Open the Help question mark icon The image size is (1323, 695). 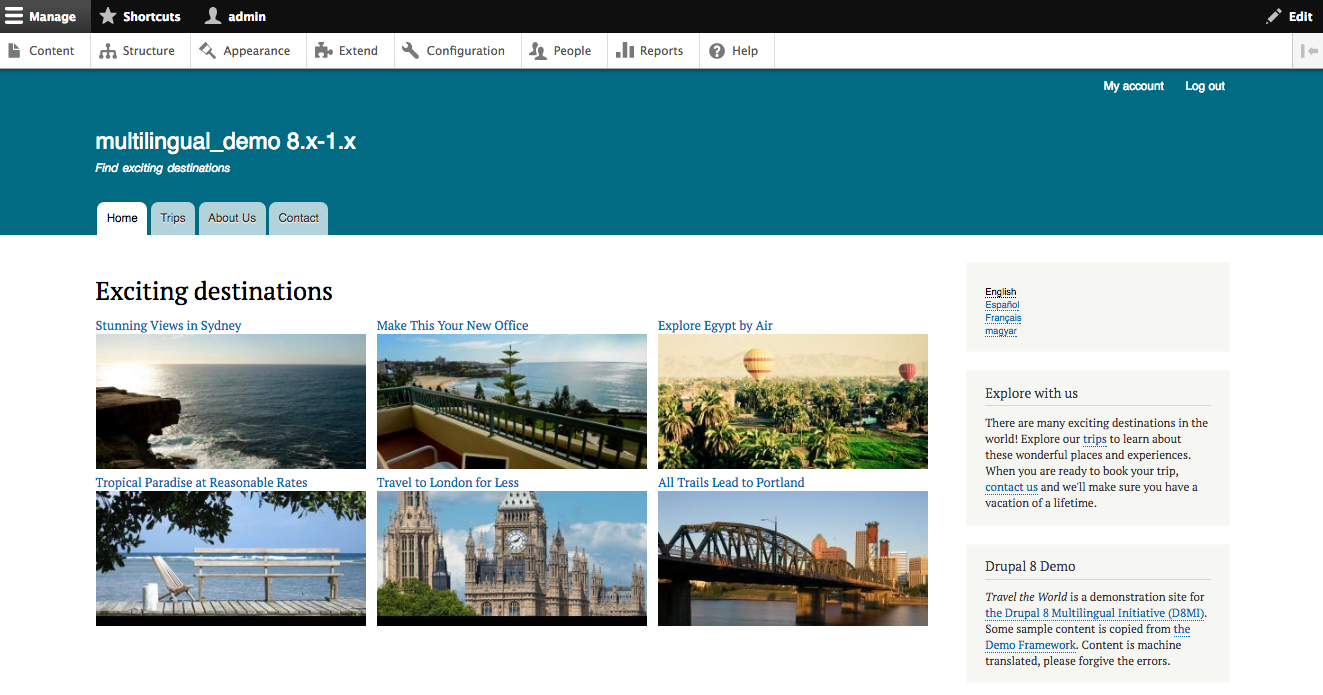[x=717, y=51]
